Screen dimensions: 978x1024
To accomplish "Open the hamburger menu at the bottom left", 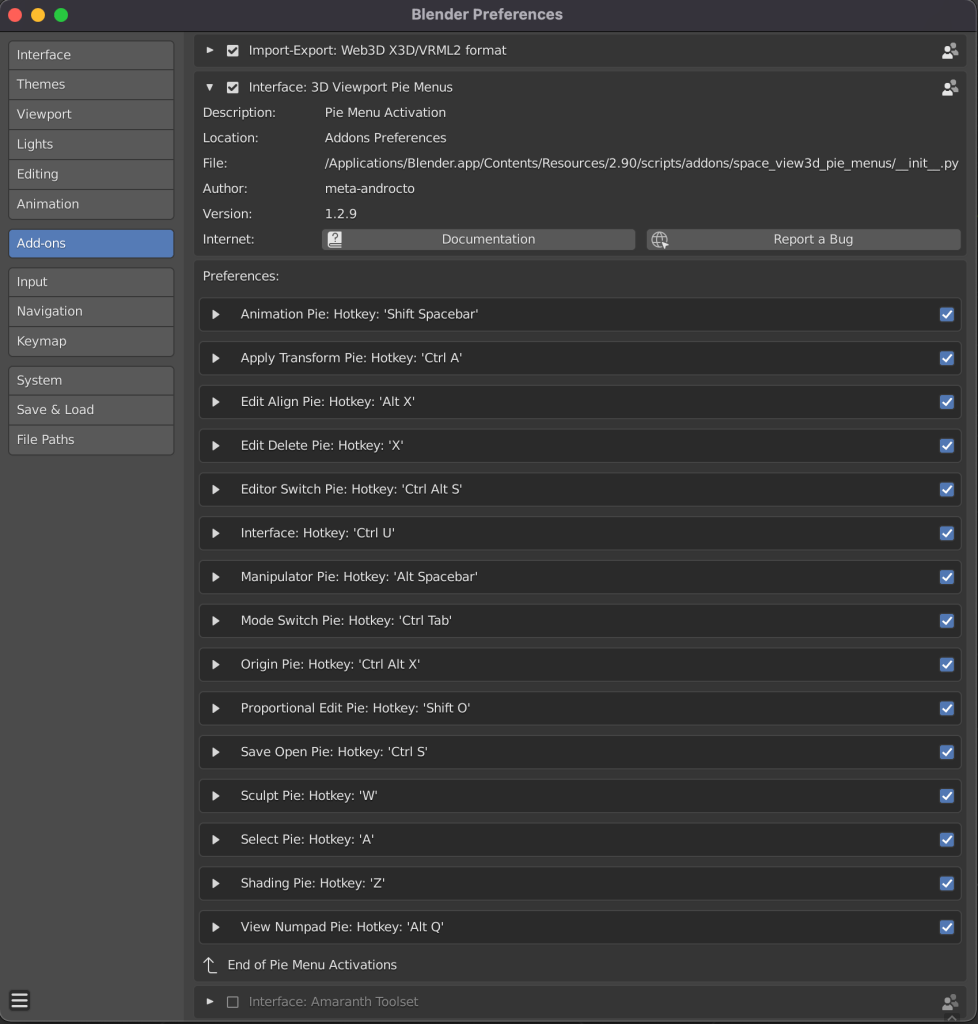I will [19, 1000].
